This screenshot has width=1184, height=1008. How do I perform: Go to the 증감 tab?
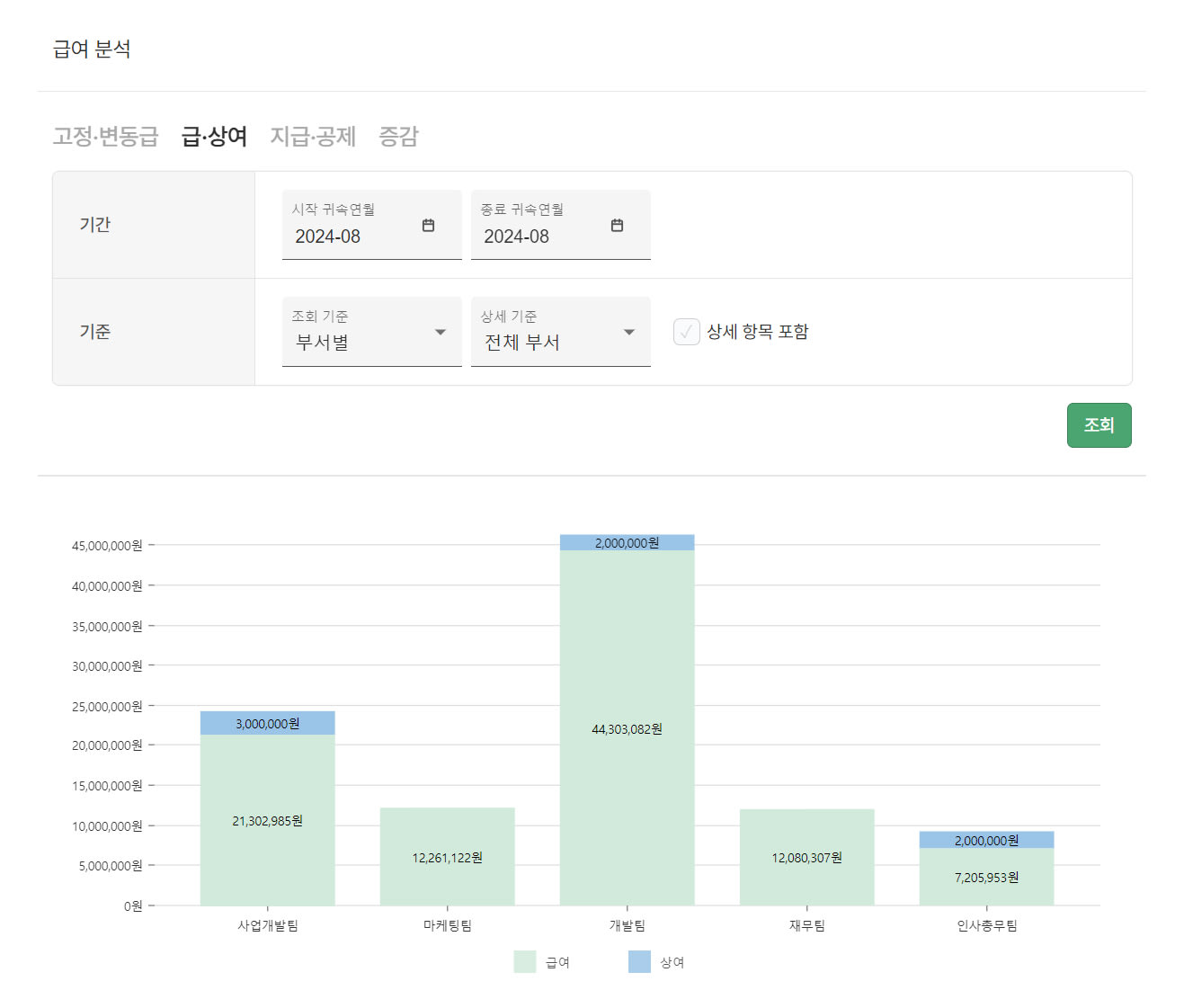[x=399, y=136]
